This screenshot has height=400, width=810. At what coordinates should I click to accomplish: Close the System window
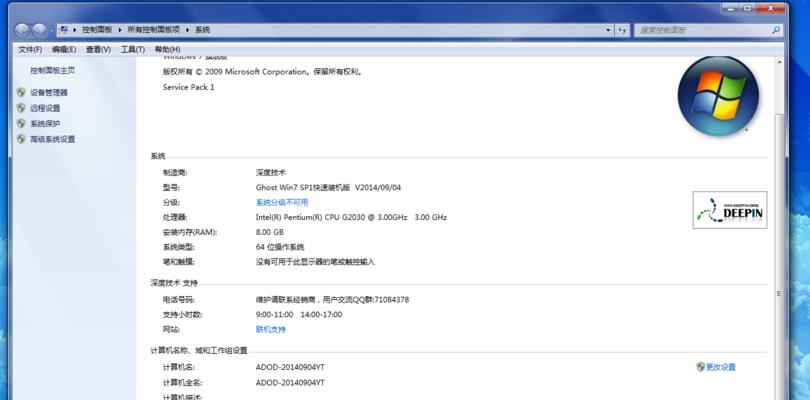click(x=771, y=8)
